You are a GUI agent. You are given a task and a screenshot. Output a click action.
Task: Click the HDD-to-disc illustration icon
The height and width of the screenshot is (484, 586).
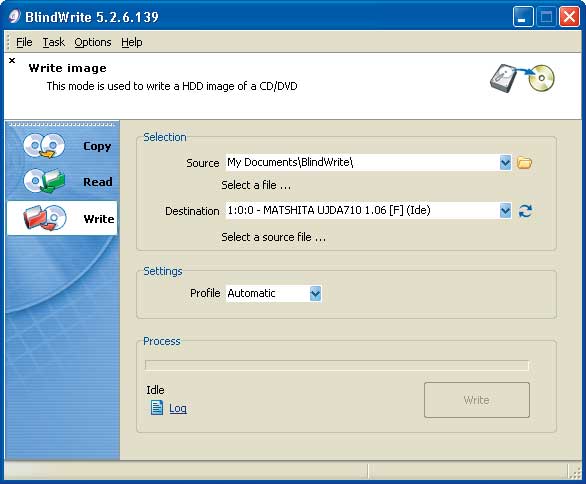522,78
